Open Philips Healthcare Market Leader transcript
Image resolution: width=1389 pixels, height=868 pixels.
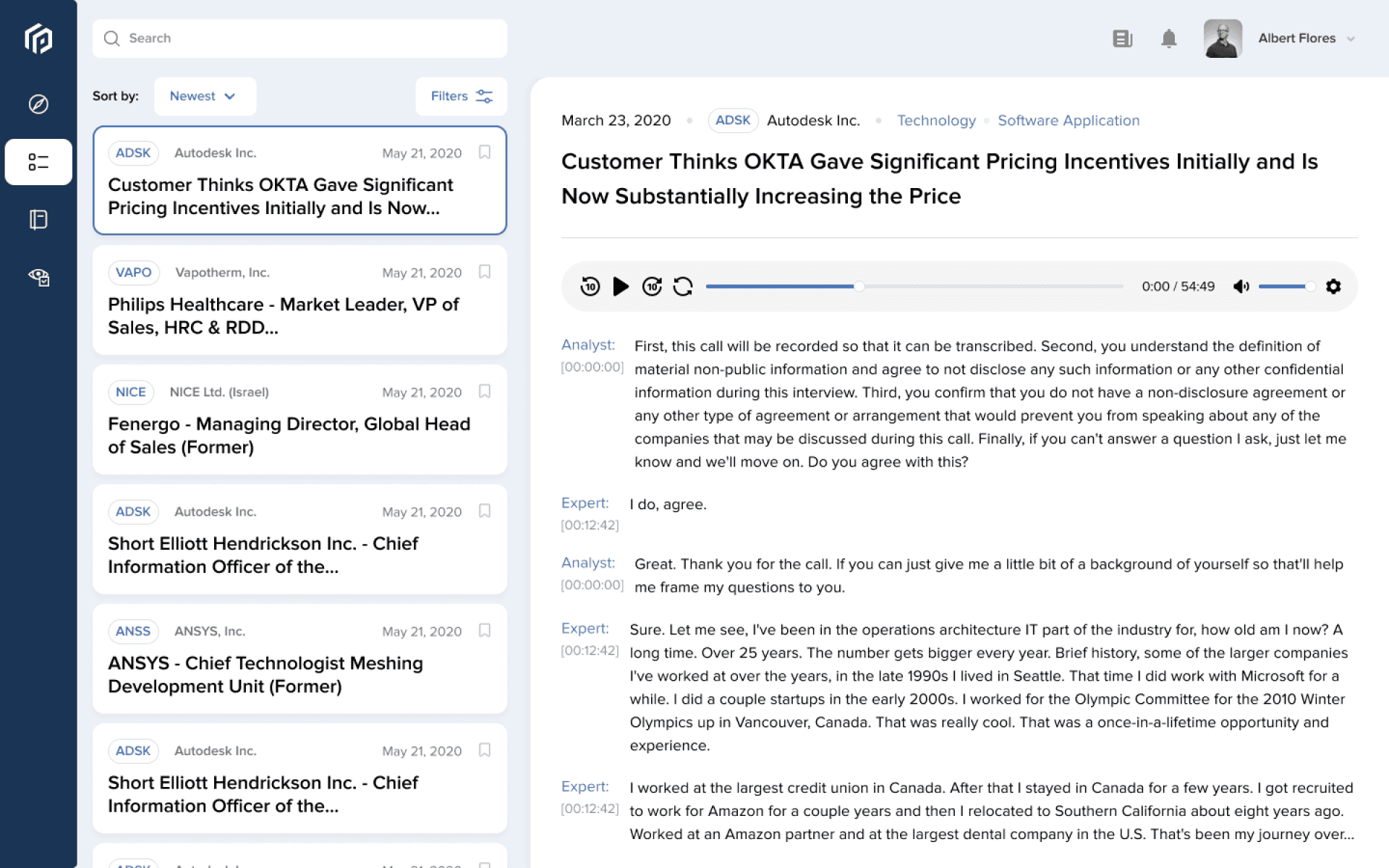click(x=300, y=300)
